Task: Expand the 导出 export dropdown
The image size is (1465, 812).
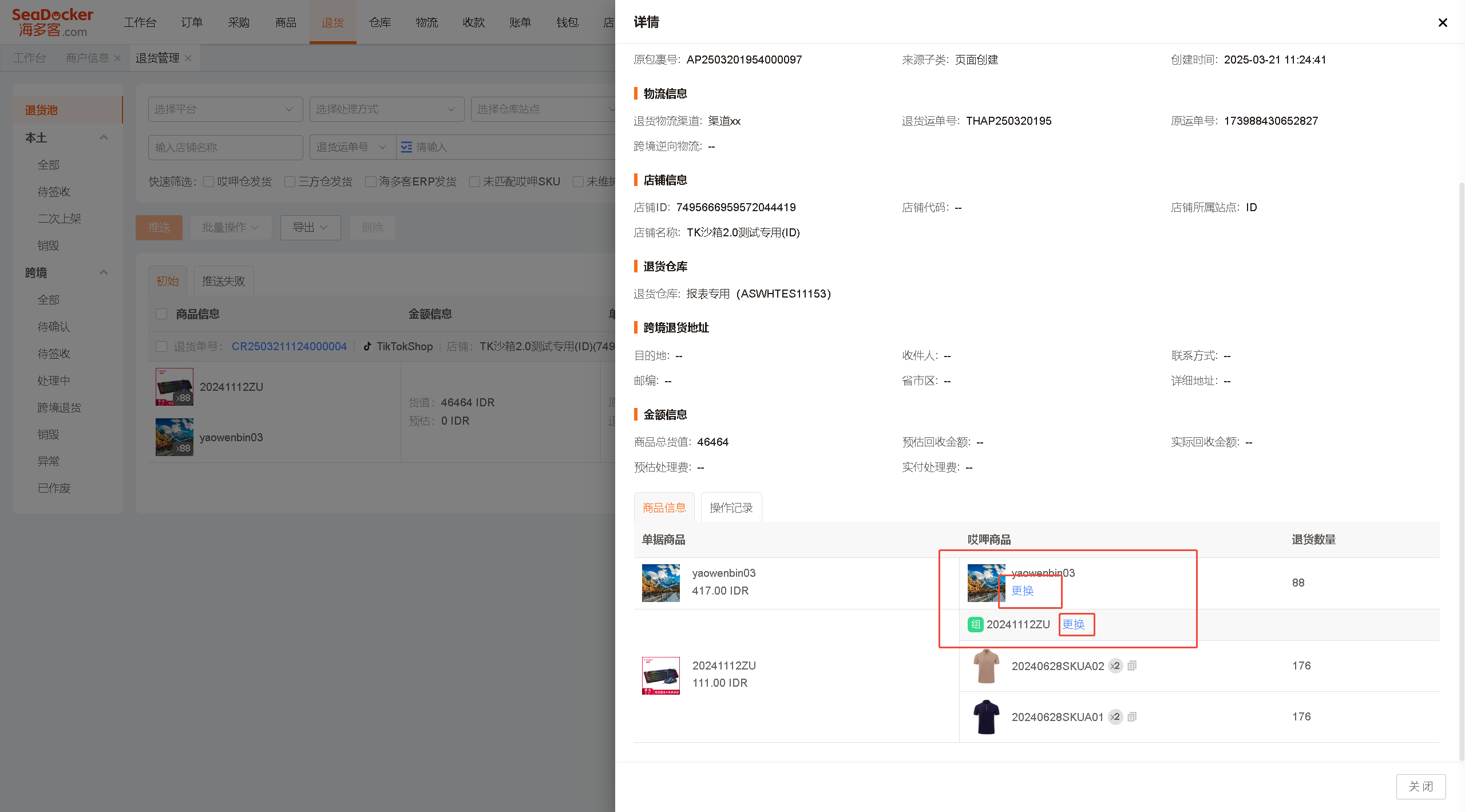Action: pyautogui.click(x=310, y=227)
